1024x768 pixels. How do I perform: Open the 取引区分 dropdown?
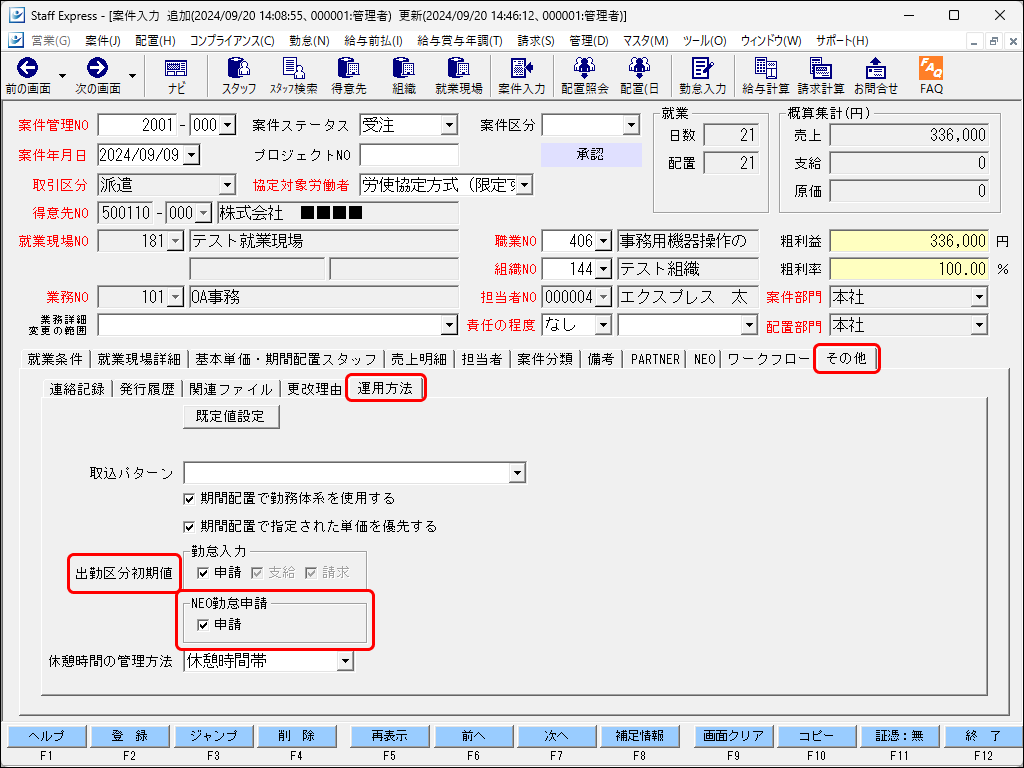227,185
